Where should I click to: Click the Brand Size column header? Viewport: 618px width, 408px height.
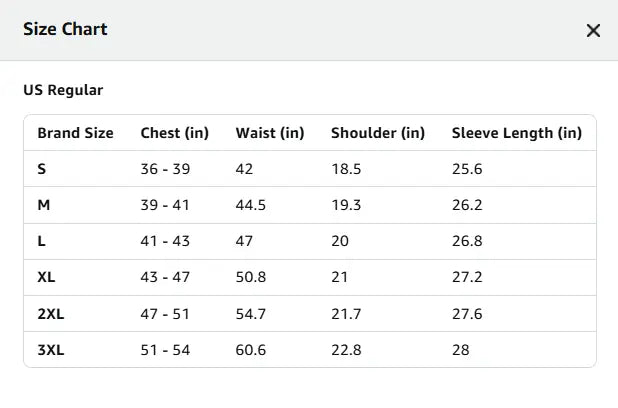(75, 133)
